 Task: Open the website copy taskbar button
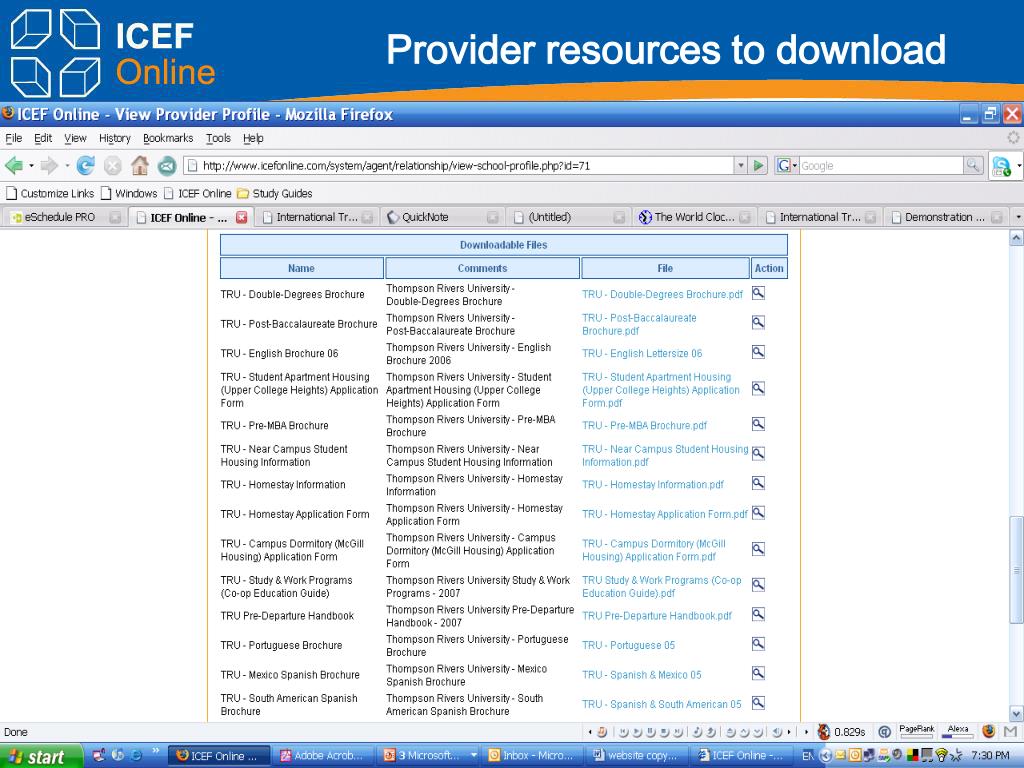coord(637,756)
